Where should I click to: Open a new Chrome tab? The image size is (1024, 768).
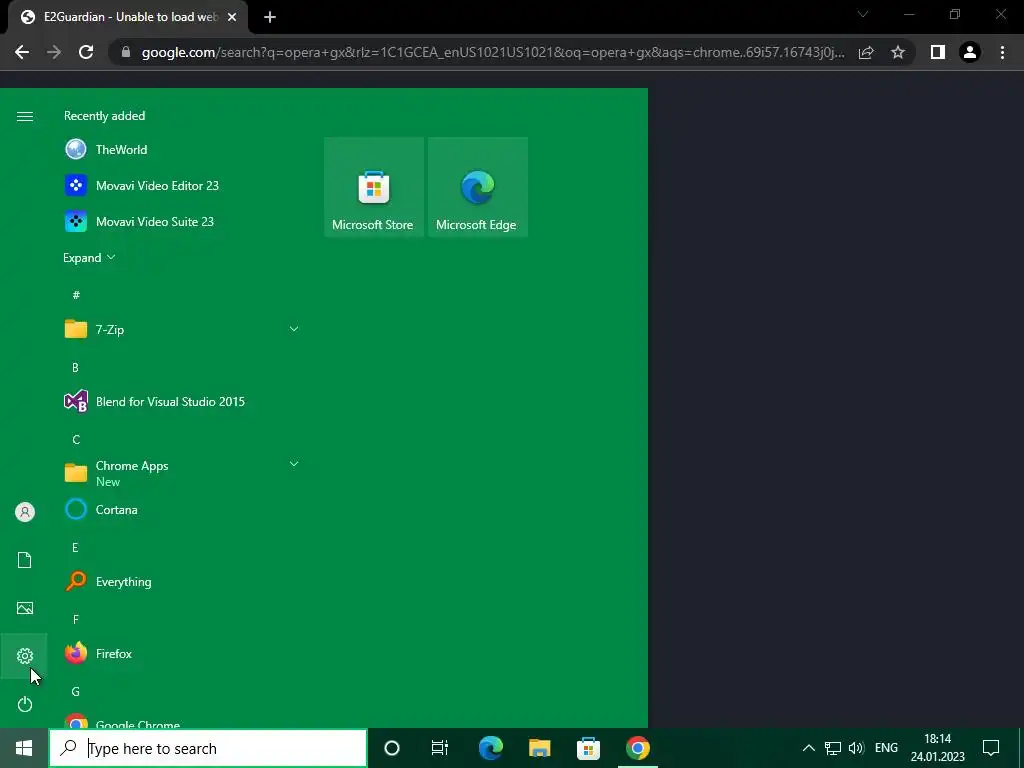tap(270, 18)
